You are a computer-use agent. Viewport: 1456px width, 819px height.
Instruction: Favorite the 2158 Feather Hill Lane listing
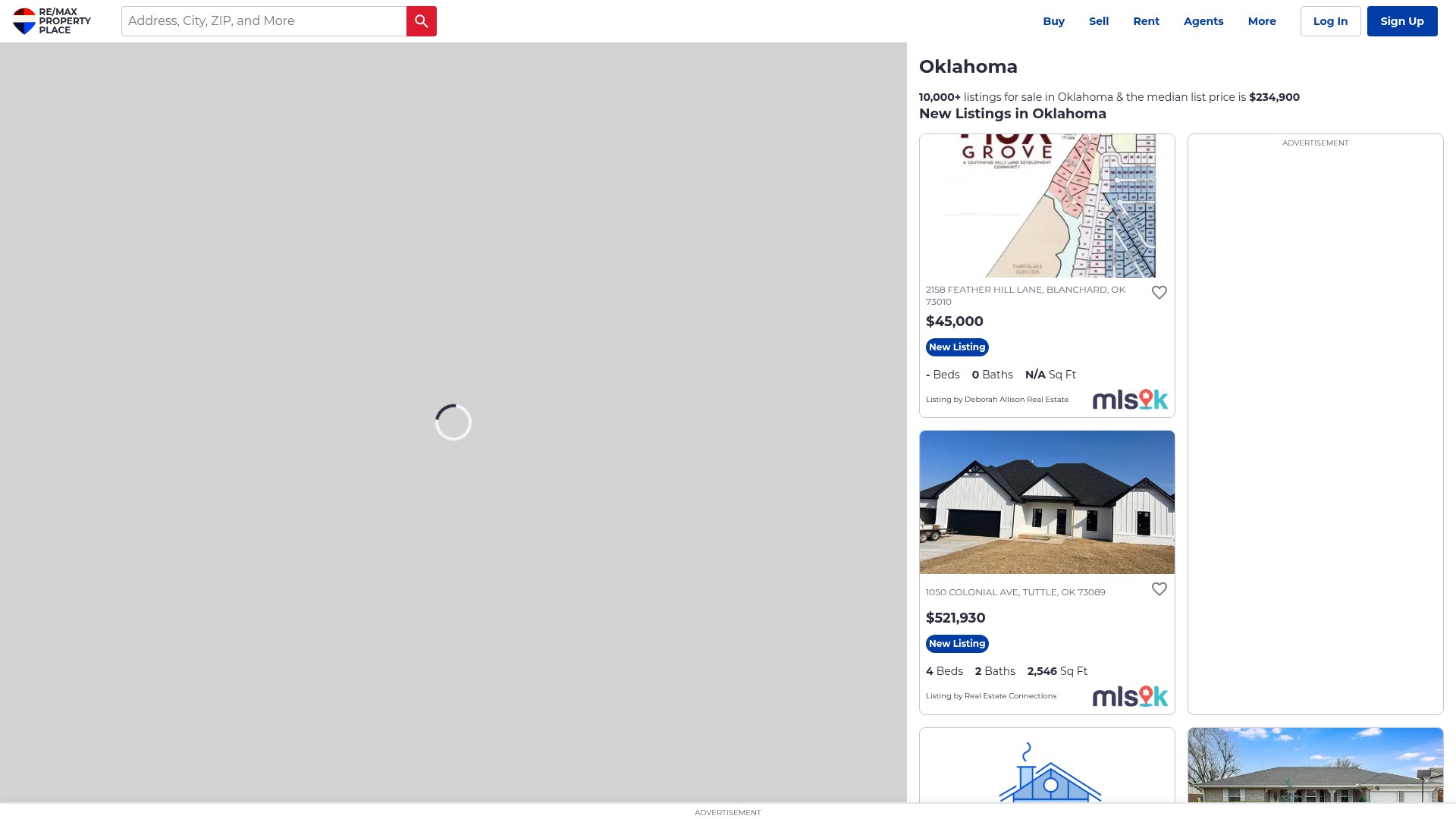[1159, 293]
